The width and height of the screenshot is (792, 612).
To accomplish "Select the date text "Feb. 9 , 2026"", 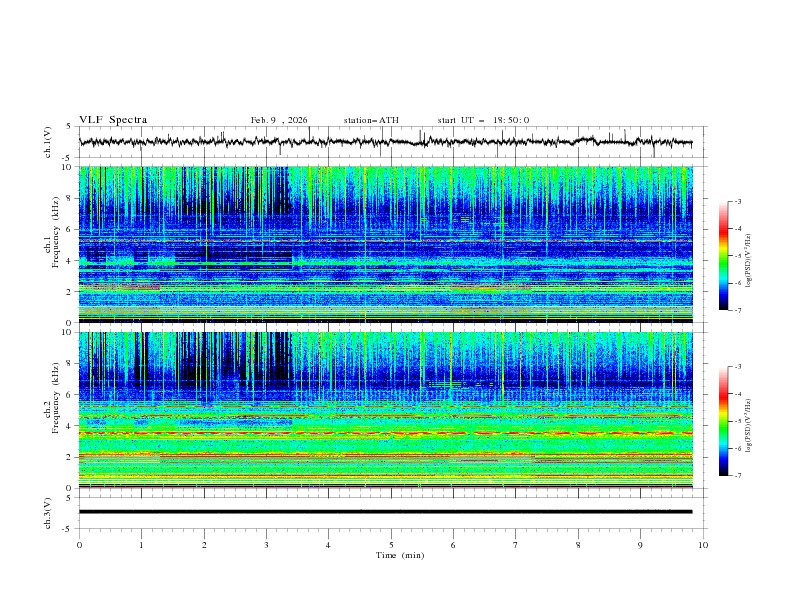I will (279, 120).
